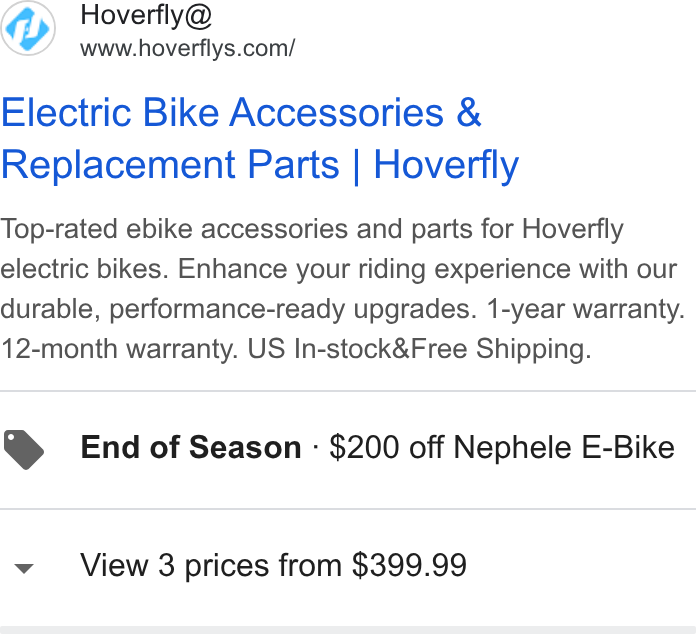696x634 pixels.
Task: Click the '$200 off Nephele E-Bike' offer
Action: (502, 447)
